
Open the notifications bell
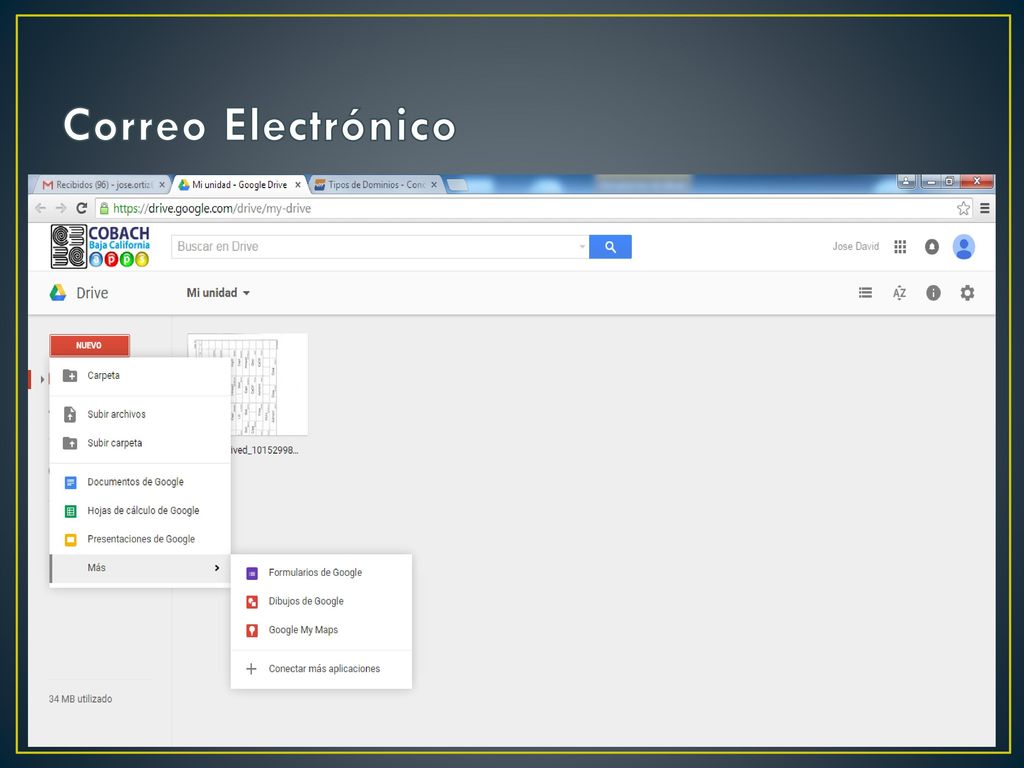pos(932,247)
